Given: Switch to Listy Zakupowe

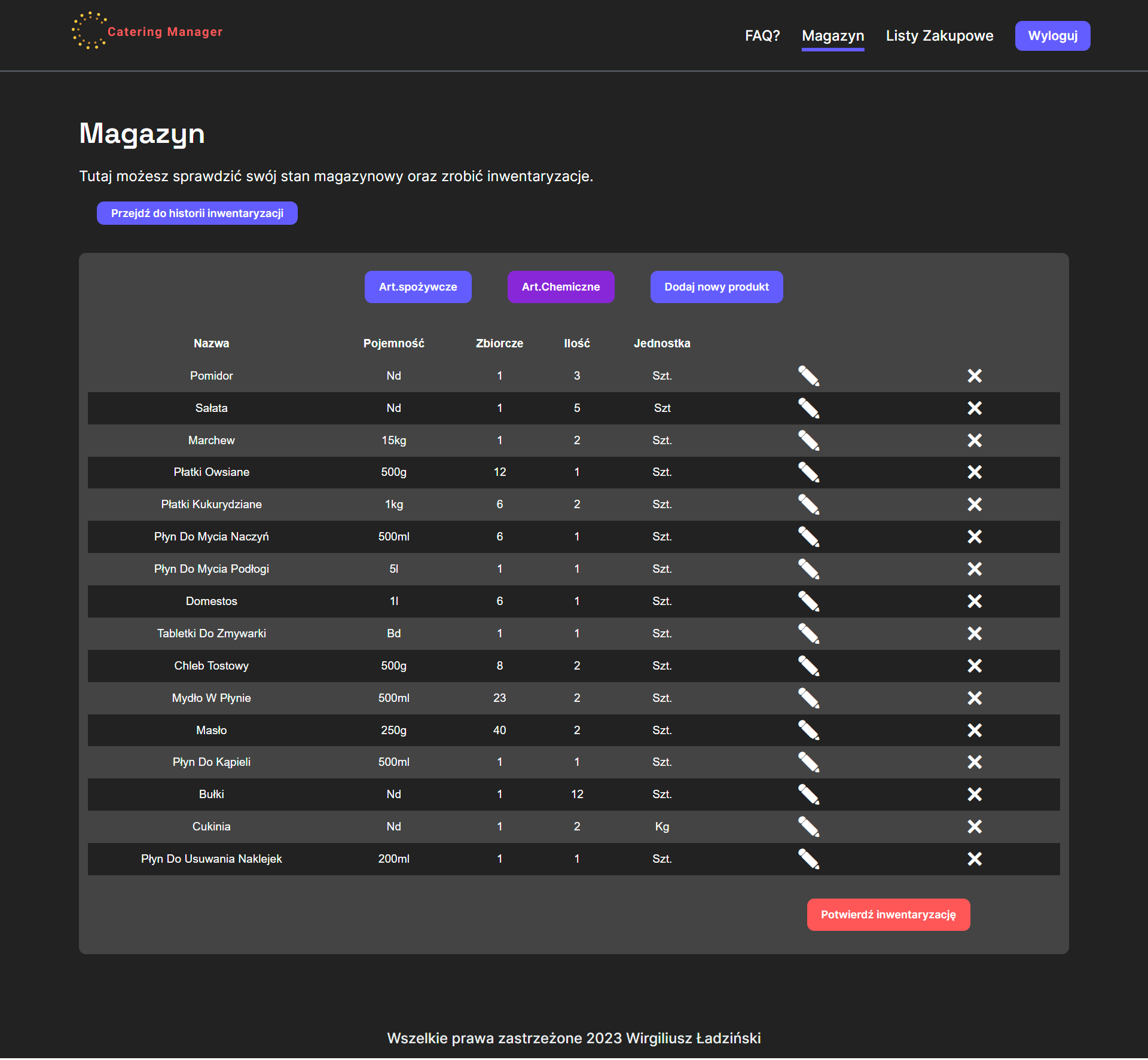Looking at the screenshot, I should point(939,36).
